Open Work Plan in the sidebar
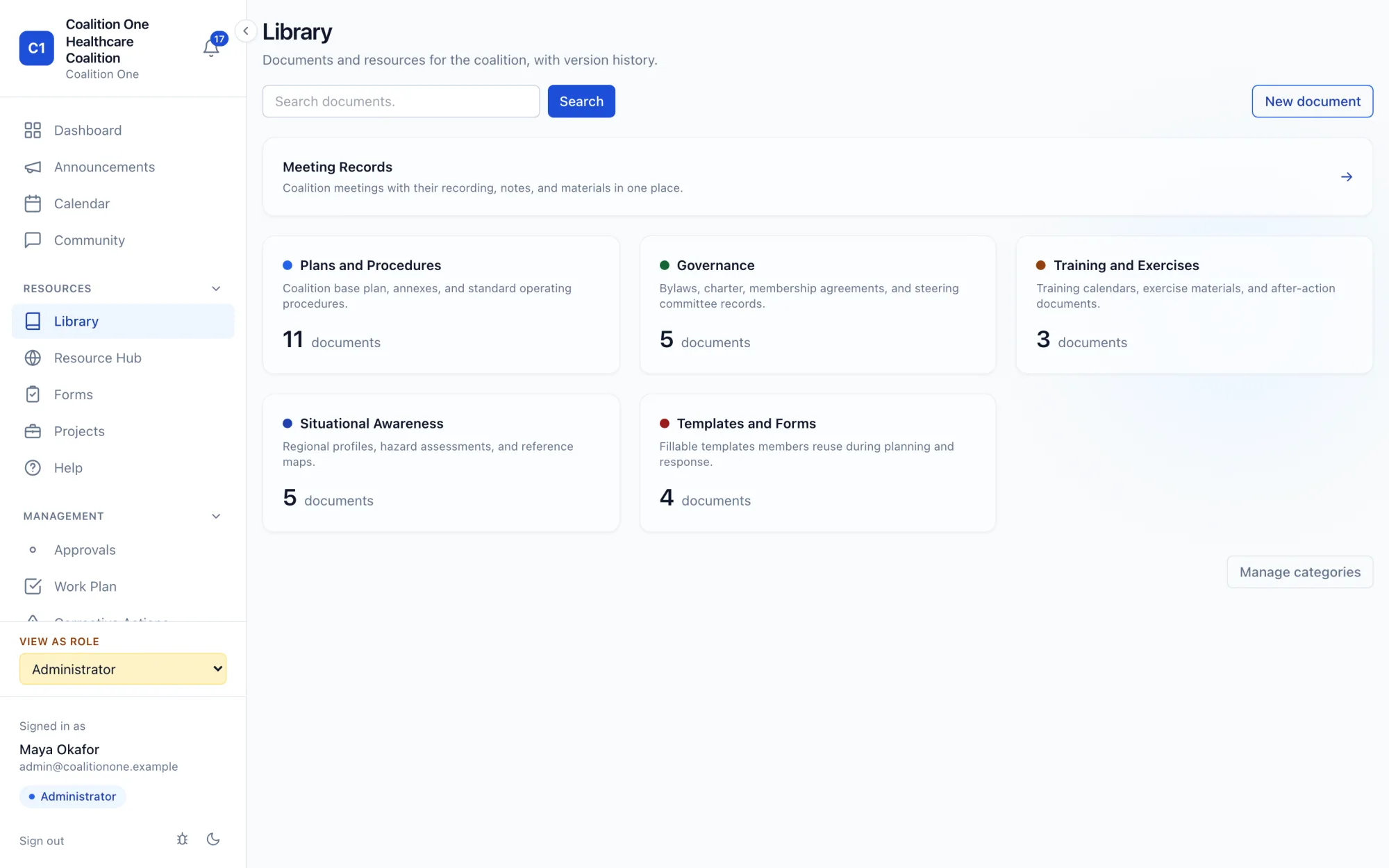1389x868 pixels. point(123,587)
